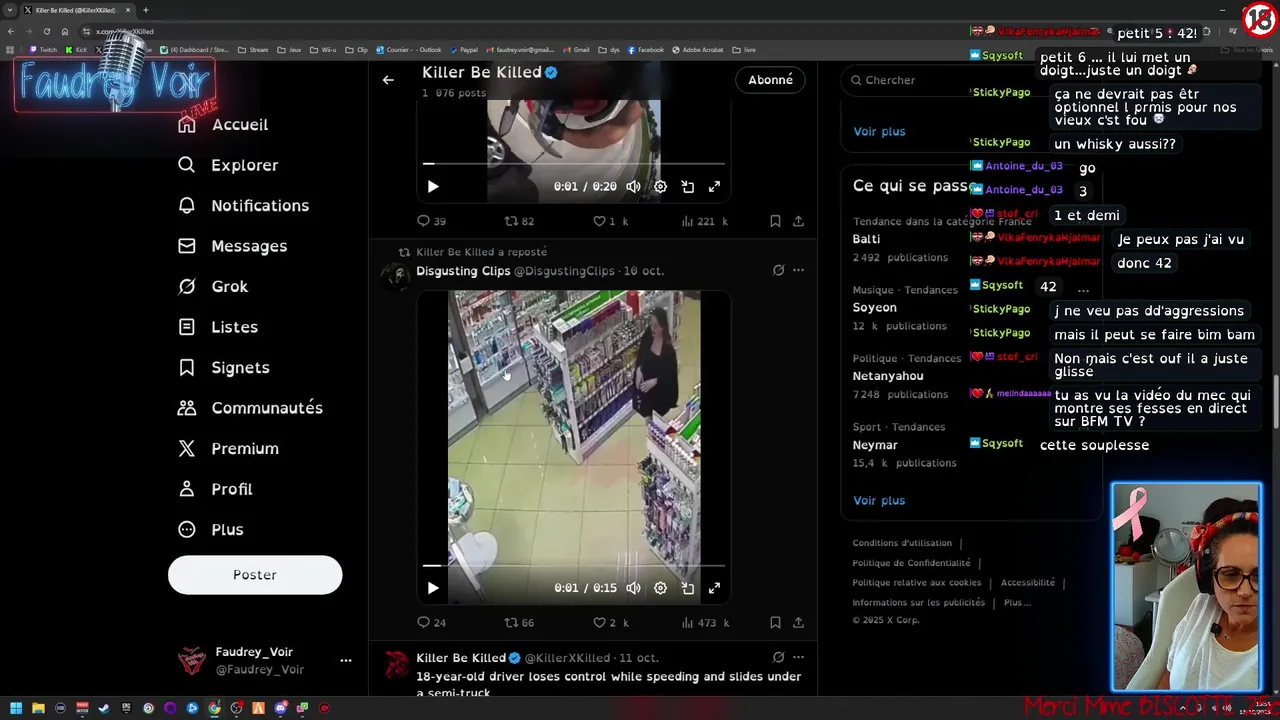The width and height of the screenshot is (1280, 720).
Task: Open Explorer in the X sidebar
Action: pos(228,165)
